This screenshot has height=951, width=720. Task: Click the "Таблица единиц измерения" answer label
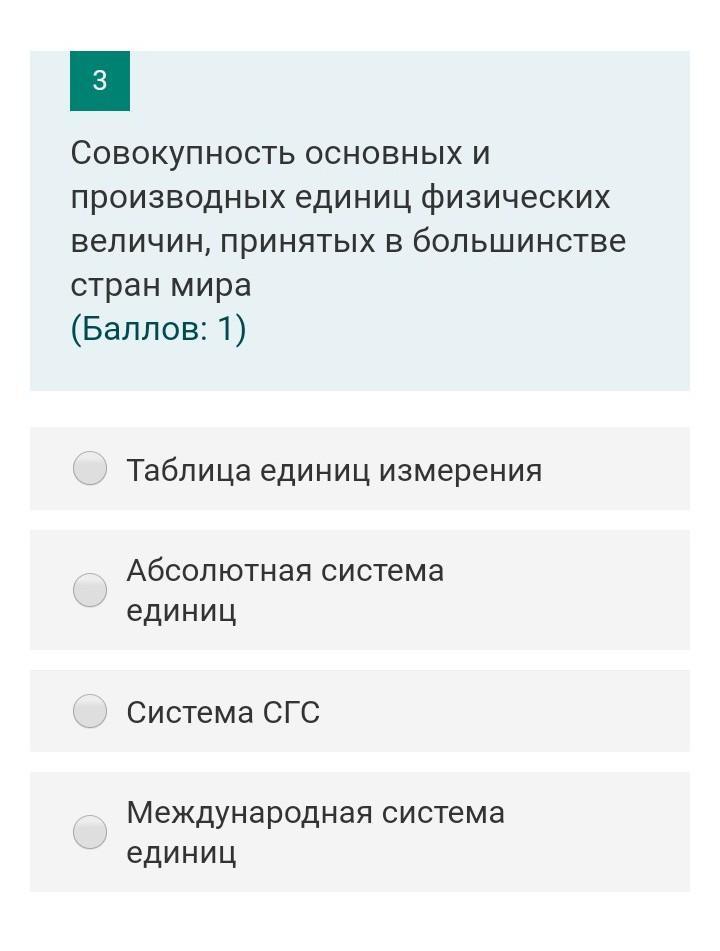[334, 470]
